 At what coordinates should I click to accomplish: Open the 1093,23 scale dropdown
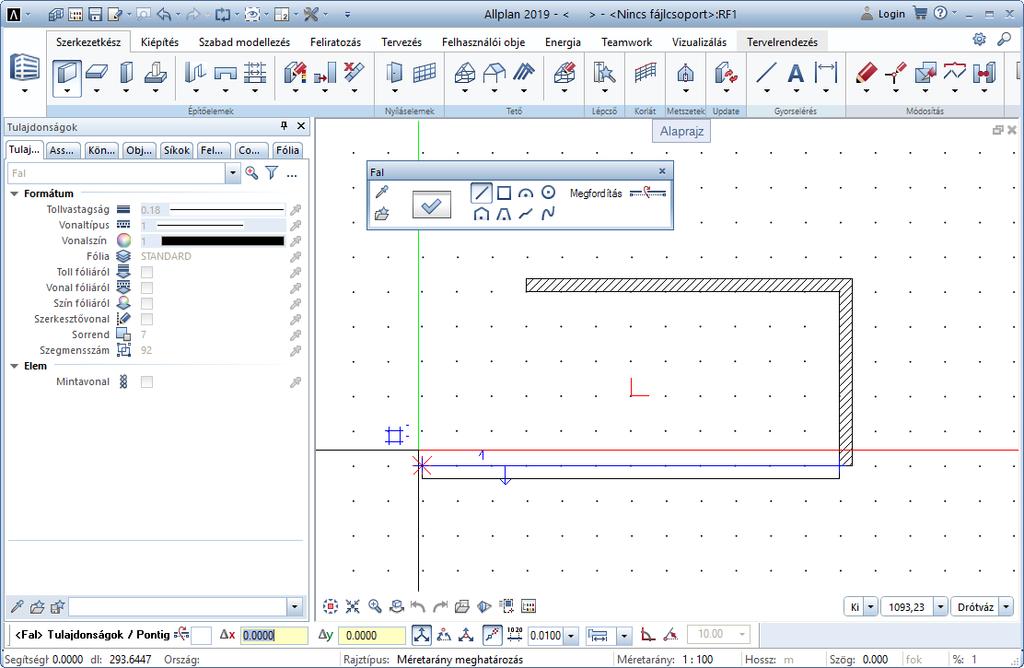pyautogui.click(x=940, y=607)
